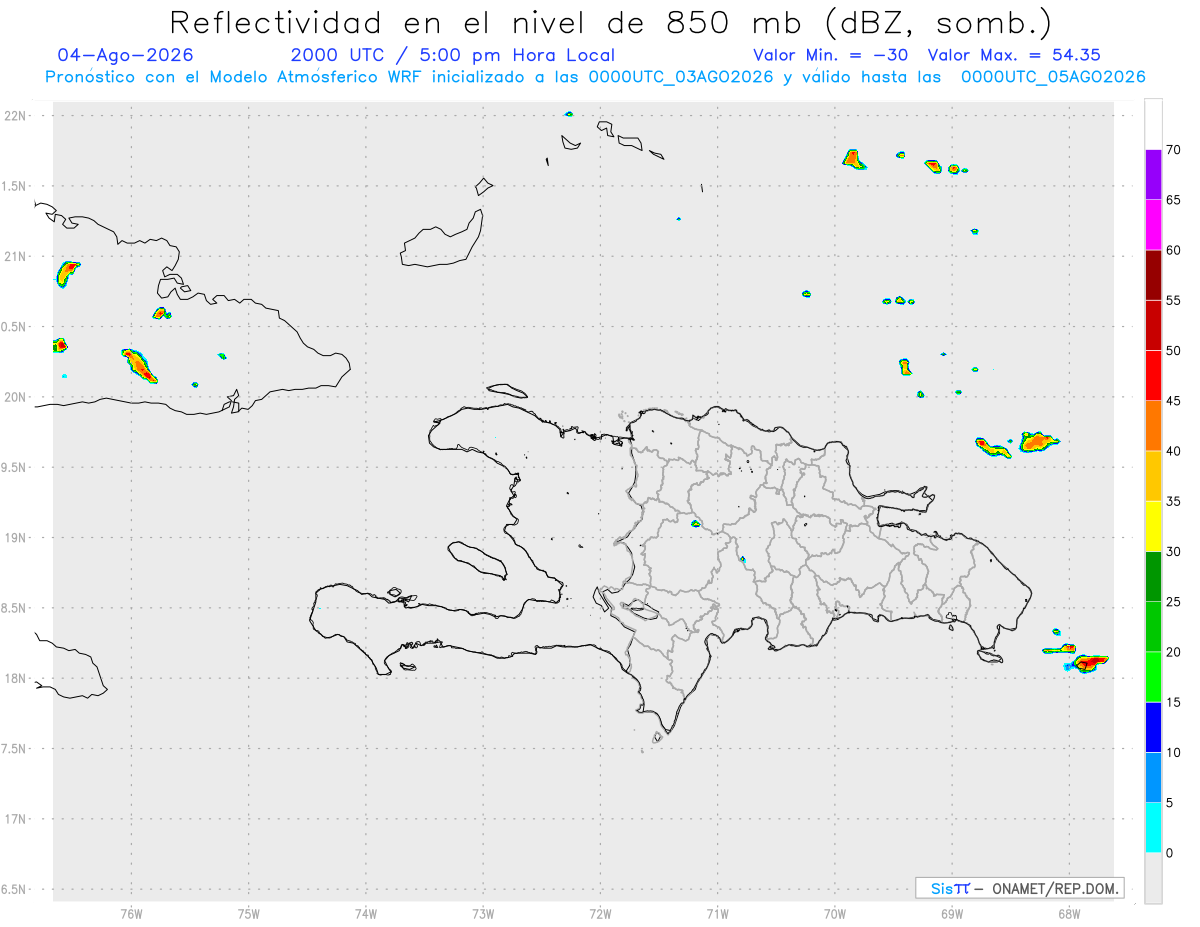Click the '17N' latitude label
Viewport: 1200px width, 927px height.
click(16, 819)
